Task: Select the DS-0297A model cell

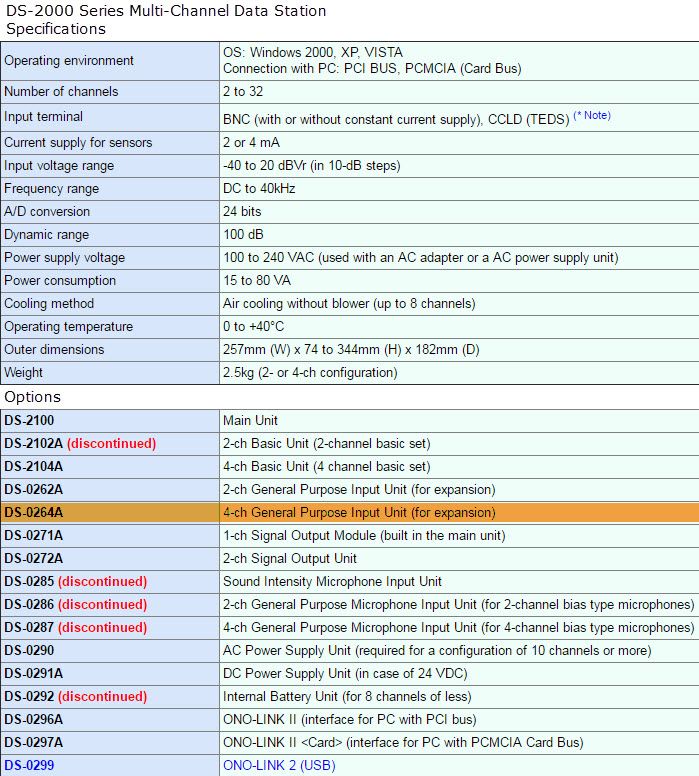Action: [110, 742]
